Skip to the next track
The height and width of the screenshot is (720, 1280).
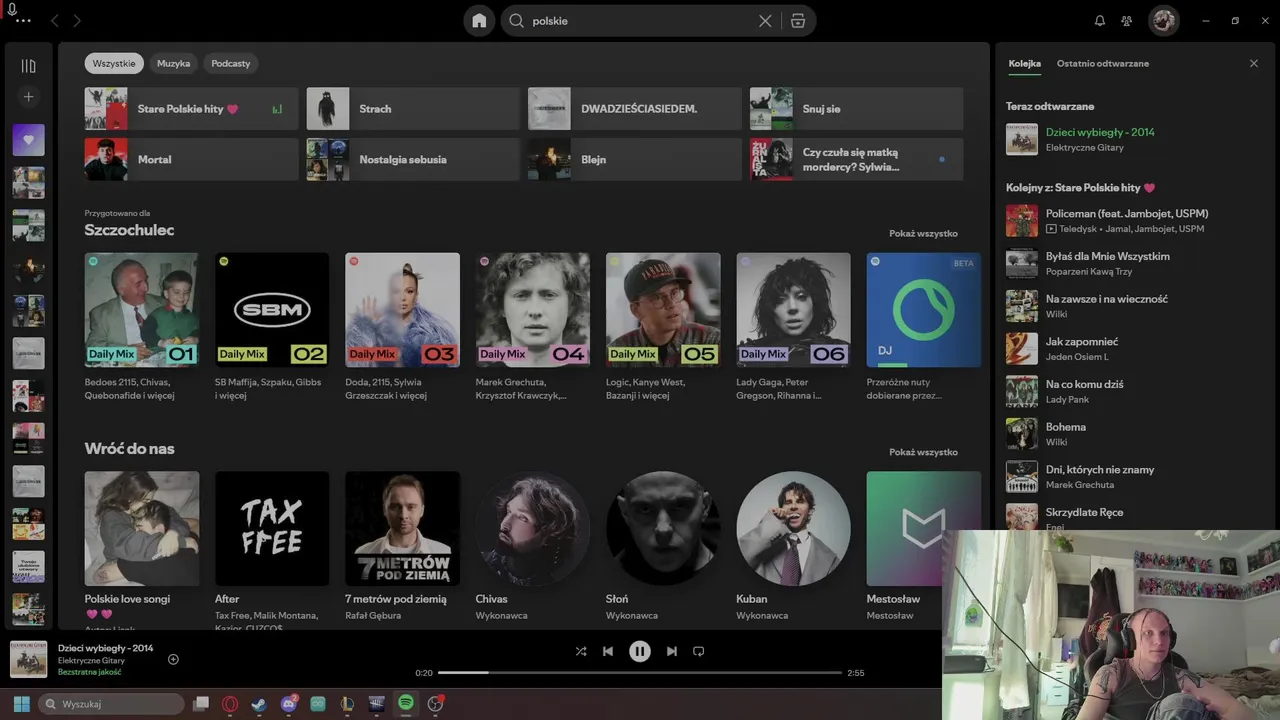pyautogui.click(x=672, y=651)
